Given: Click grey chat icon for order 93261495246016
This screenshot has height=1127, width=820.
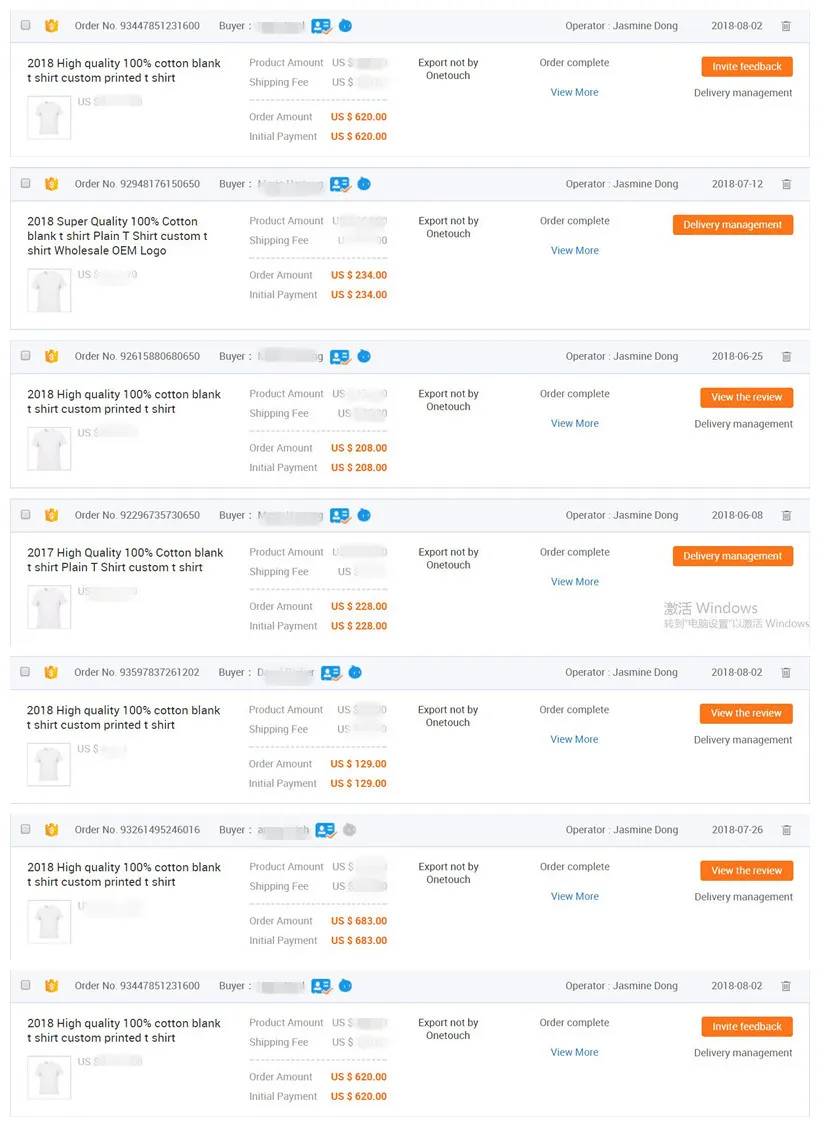Looking at the screenshot, I should pyautogui.click(x=349, y=829).
